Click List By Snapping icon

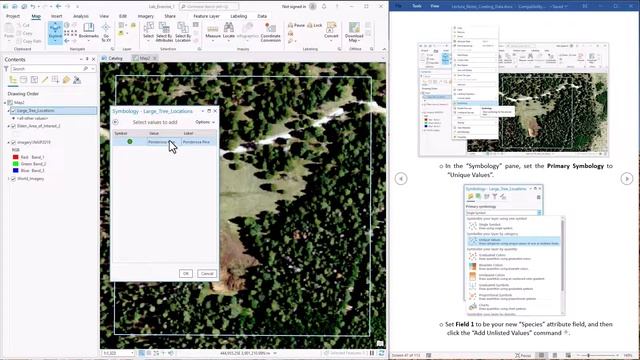pos(56,80)
